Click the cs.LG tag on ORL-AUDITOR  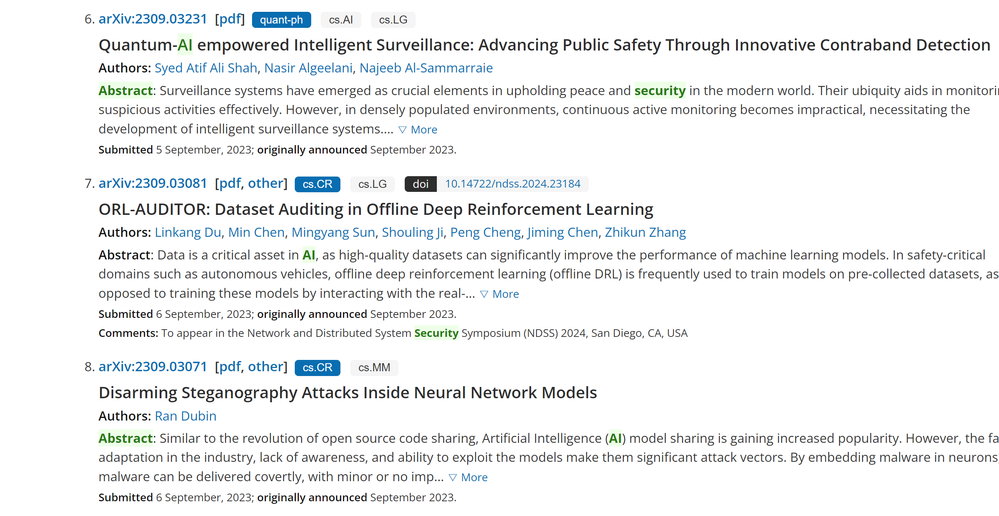372,184
